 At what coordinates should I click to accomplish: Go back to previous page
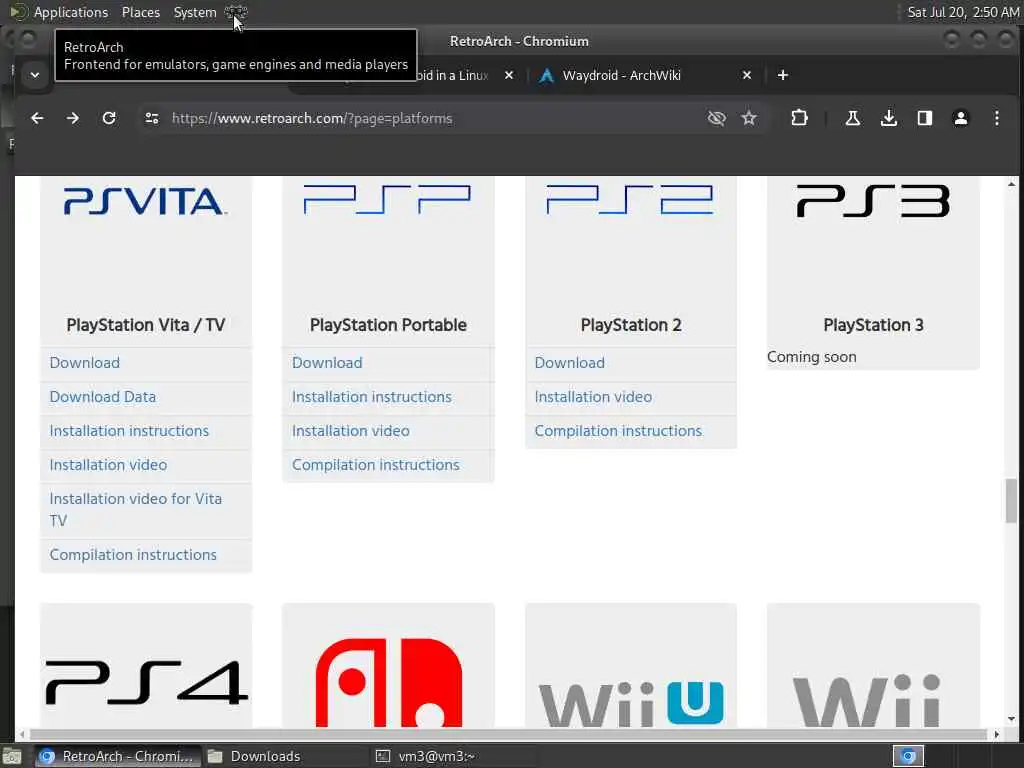click(37, 118)
